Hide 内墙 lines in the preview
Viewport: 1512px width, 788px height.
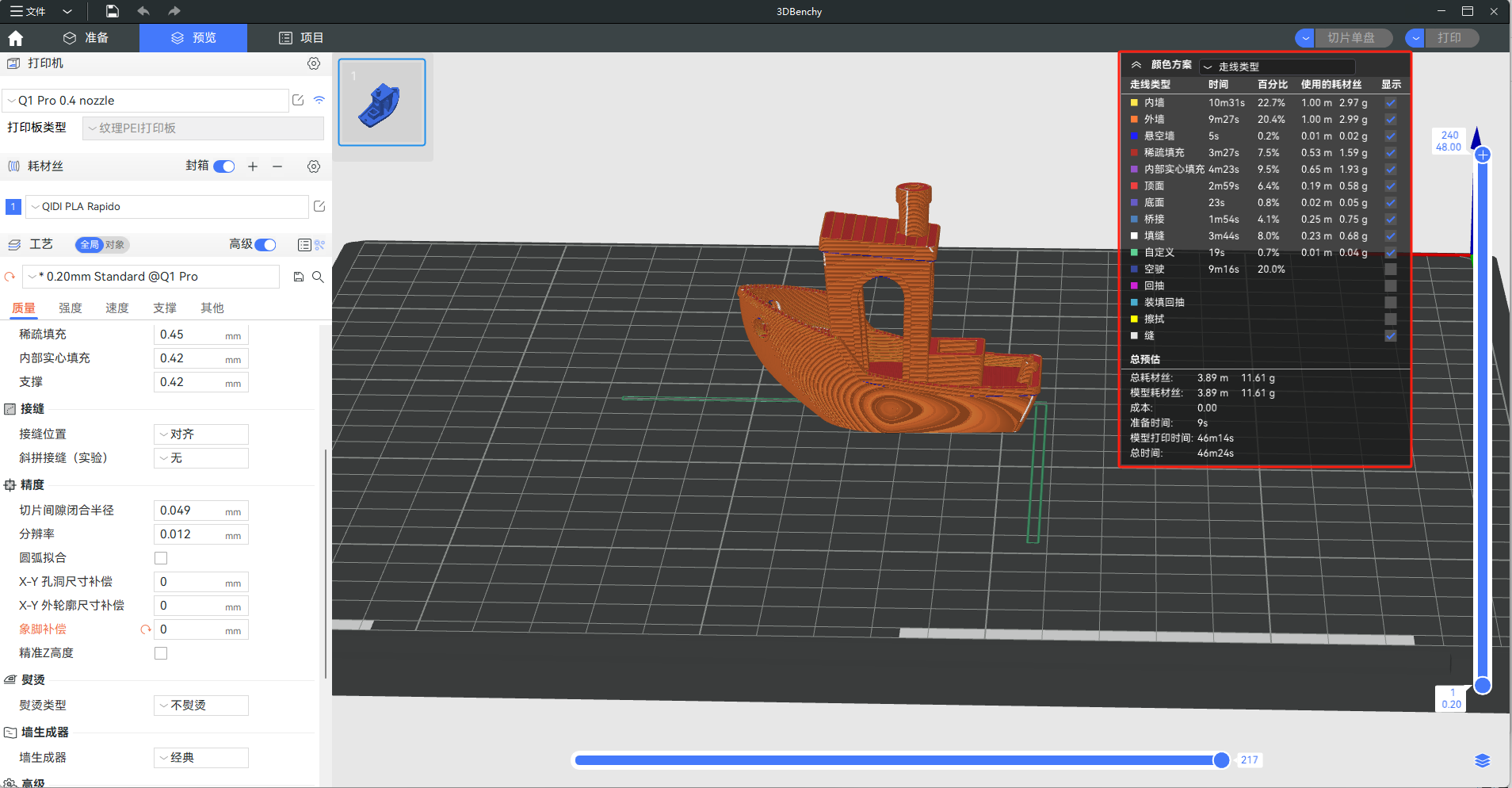[x=1390, y=103]
